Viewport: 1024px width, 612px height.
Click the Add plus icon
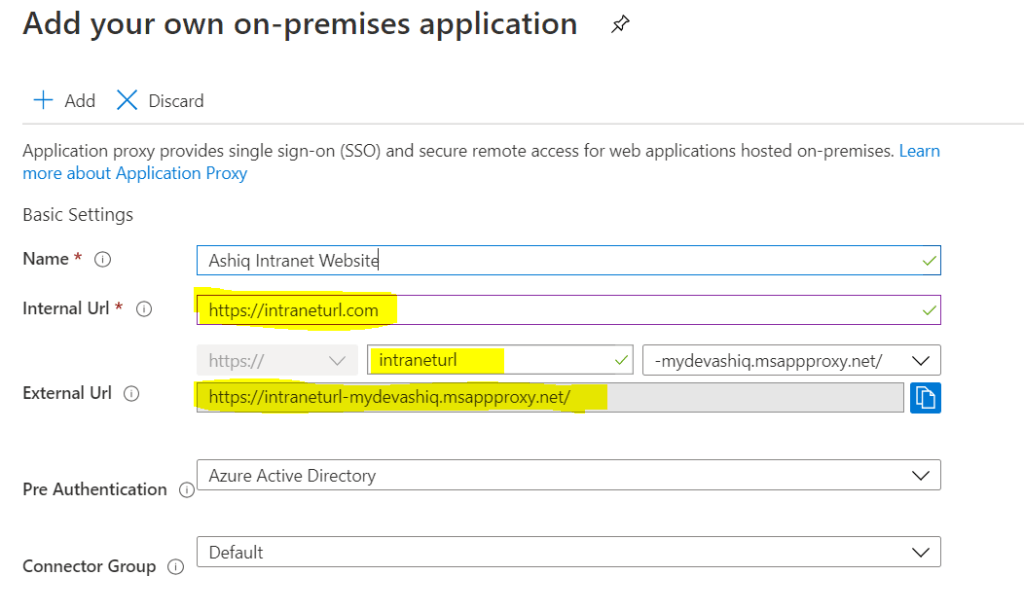click(x=43, y=100)
